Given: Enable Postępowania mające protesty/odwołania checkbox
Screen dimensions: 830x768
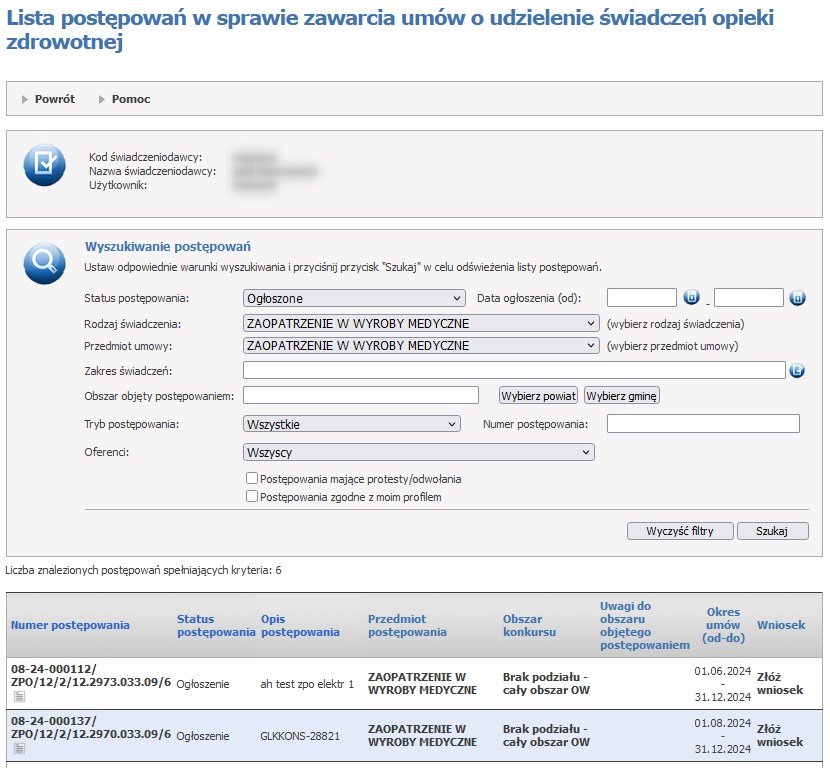Looking at the screenshot, I should pyautogui.click(x=253, y=479).
